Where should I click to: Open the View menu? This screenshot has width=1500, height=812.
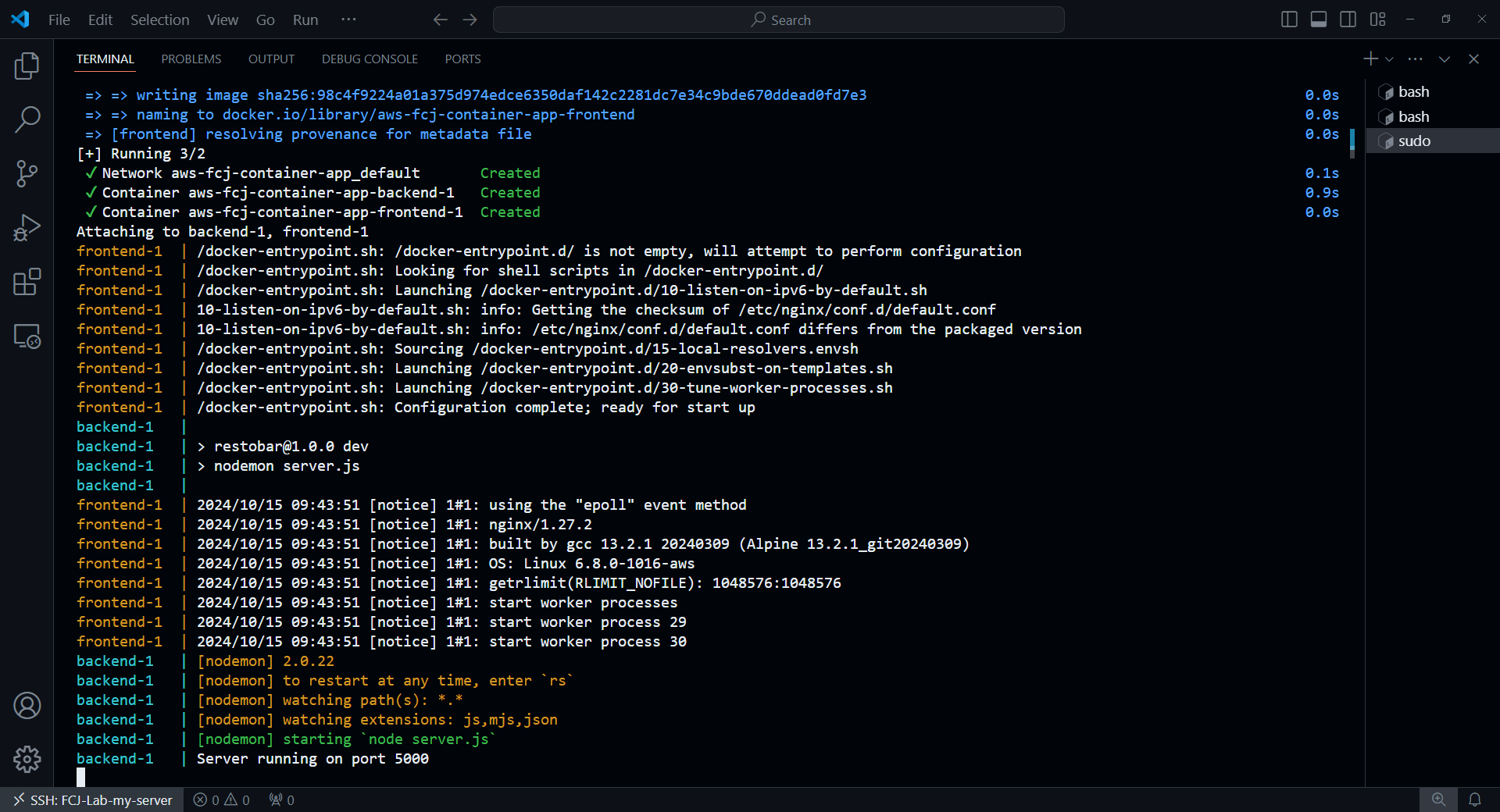(223, 20)
